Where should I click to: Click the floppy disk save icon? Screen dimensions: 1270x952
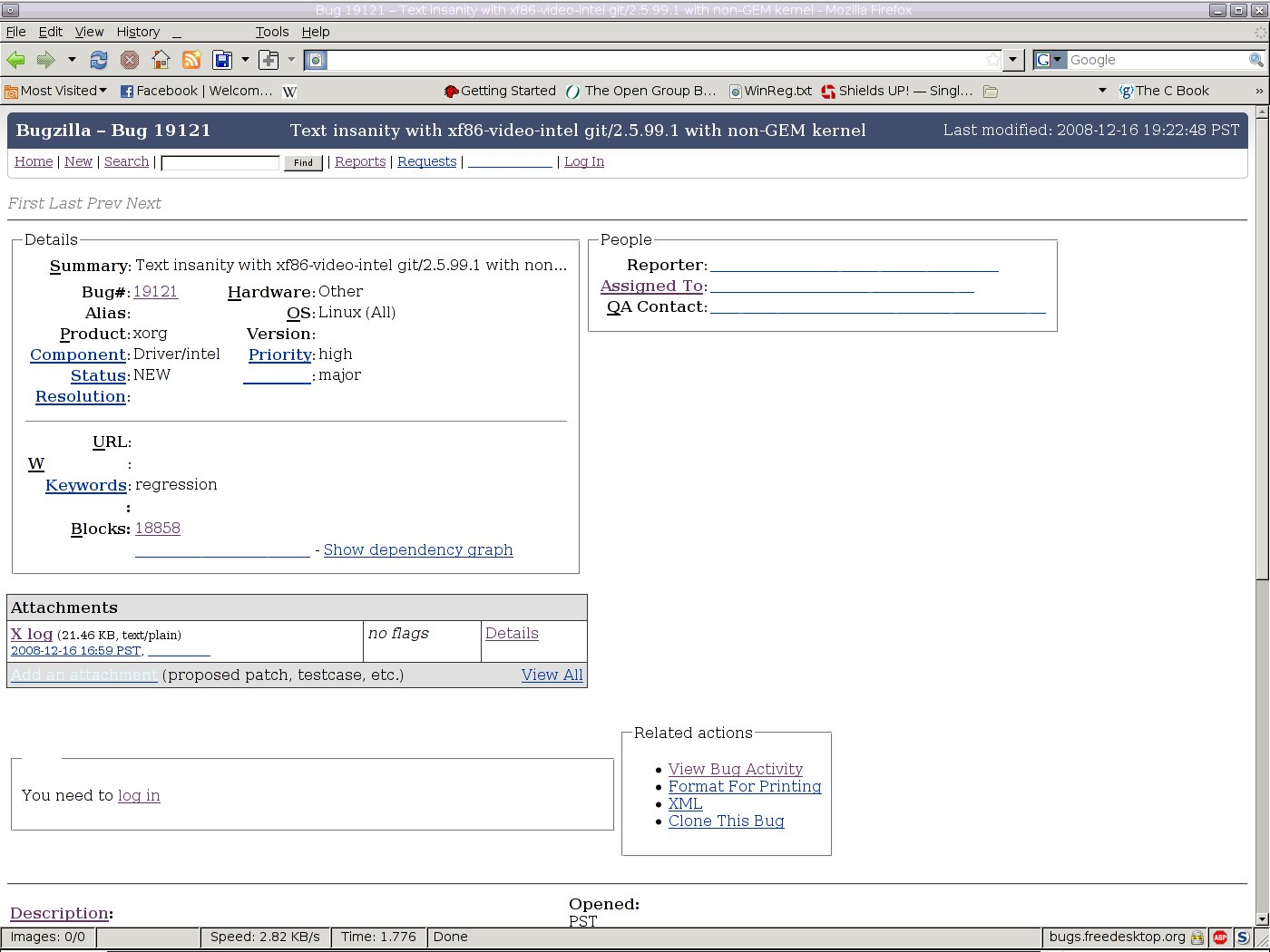pos(222,60)
